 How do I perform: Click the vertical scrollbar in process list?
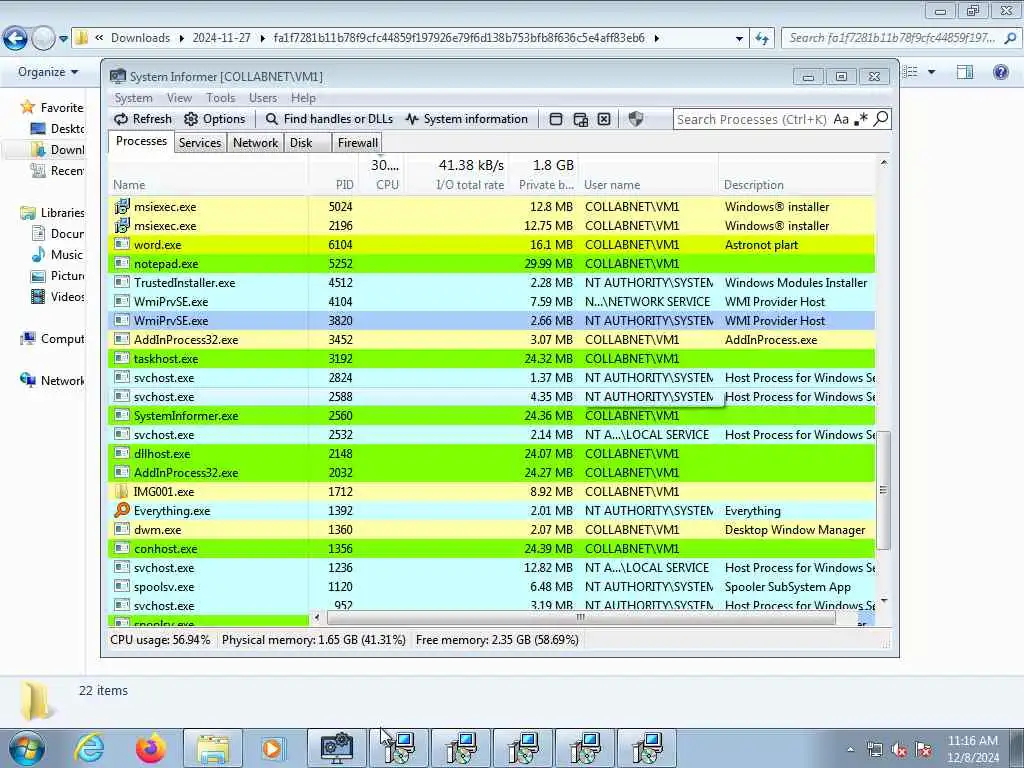click(x=884, y=490)
